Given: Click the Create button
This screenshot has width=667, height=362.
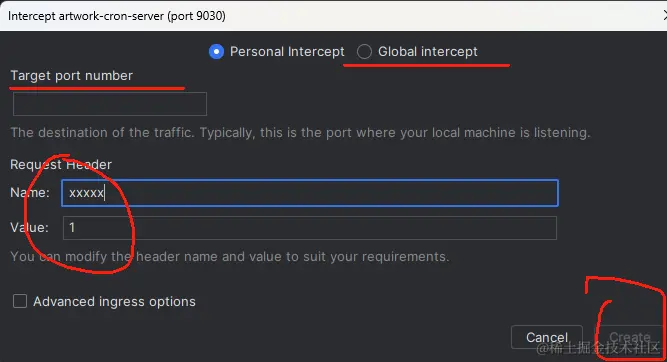Looking at the screenshot, I should point(630,337).
